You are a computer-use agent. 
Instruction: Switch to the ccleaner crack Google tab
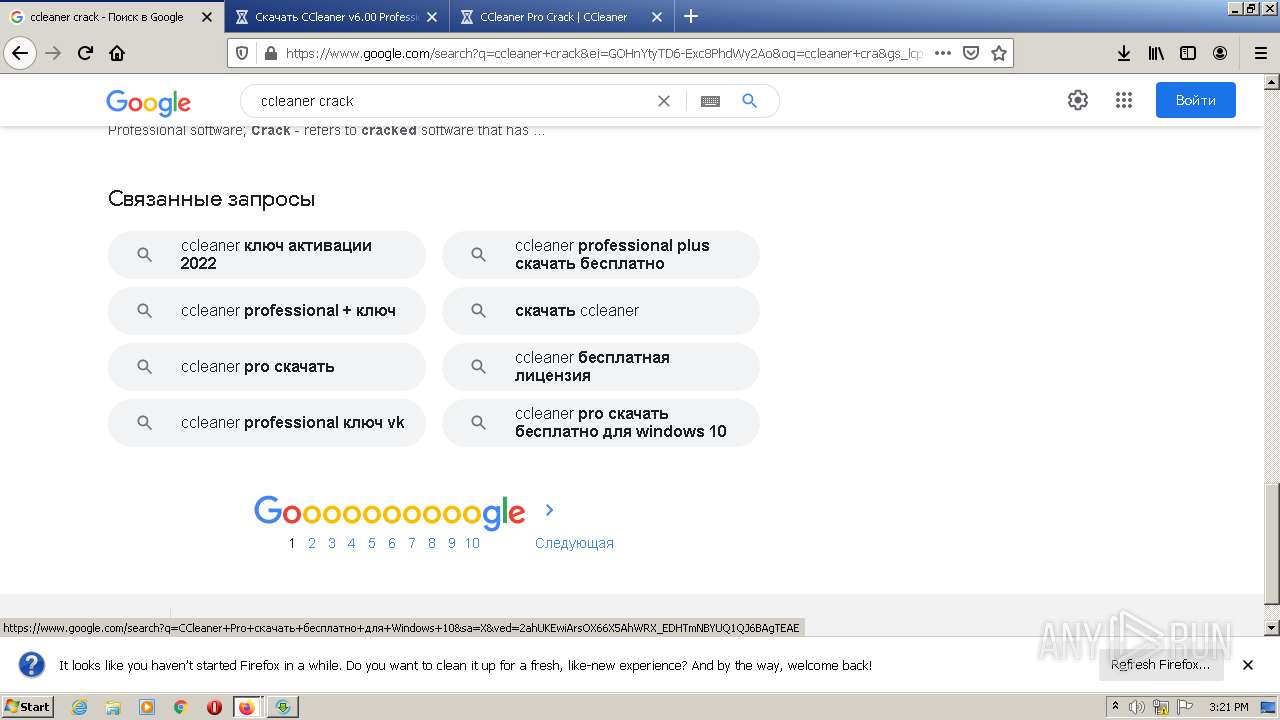(111, 17)
